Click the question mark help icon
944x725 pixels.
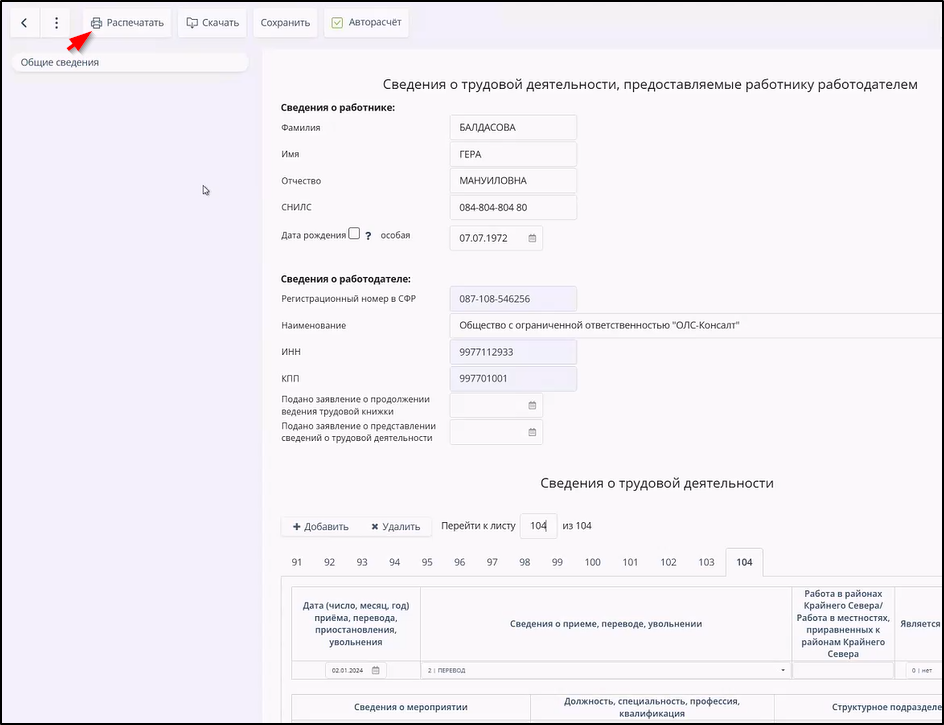(x=368, y=236)
